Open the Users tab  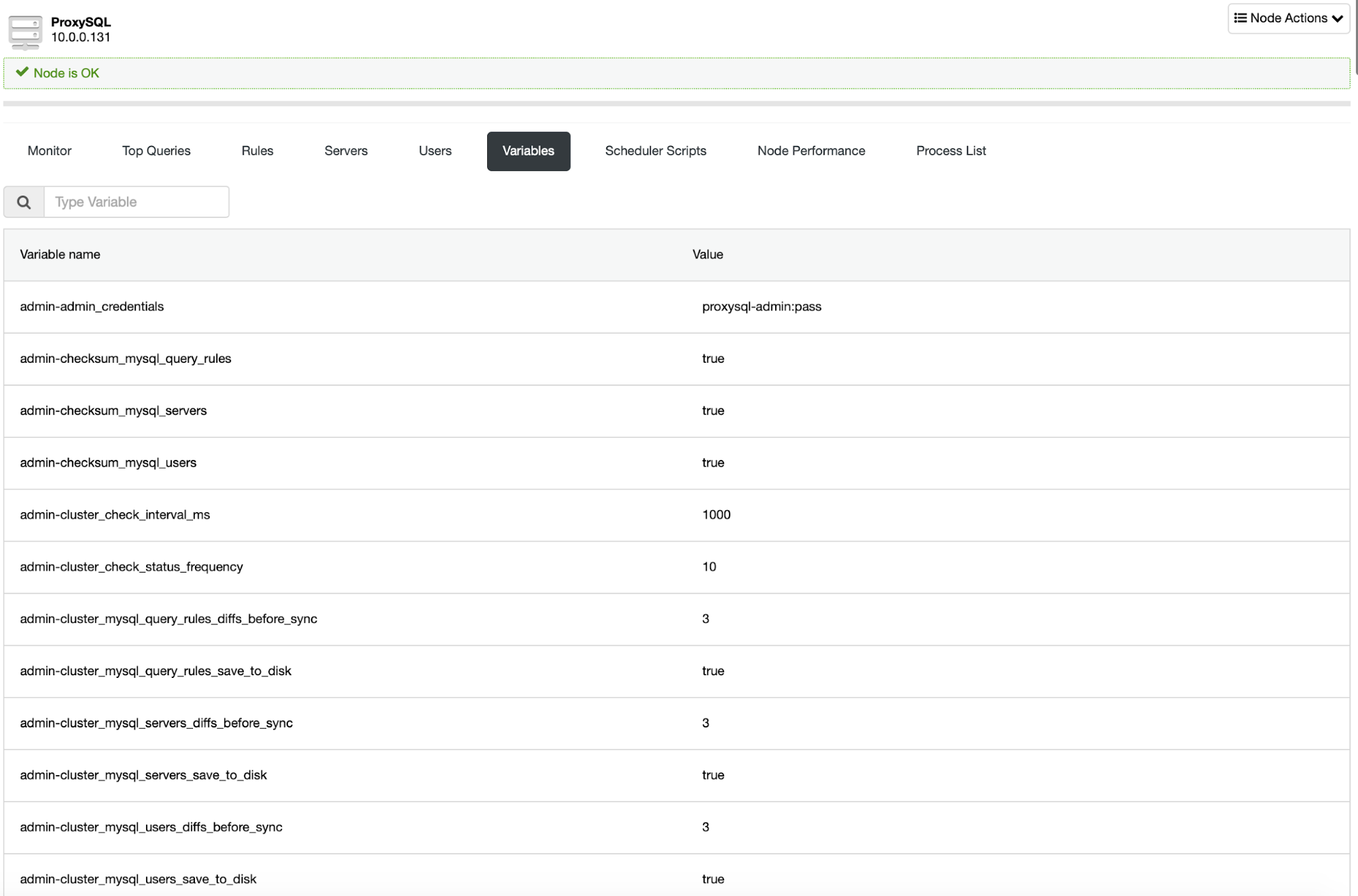[435, 151]
